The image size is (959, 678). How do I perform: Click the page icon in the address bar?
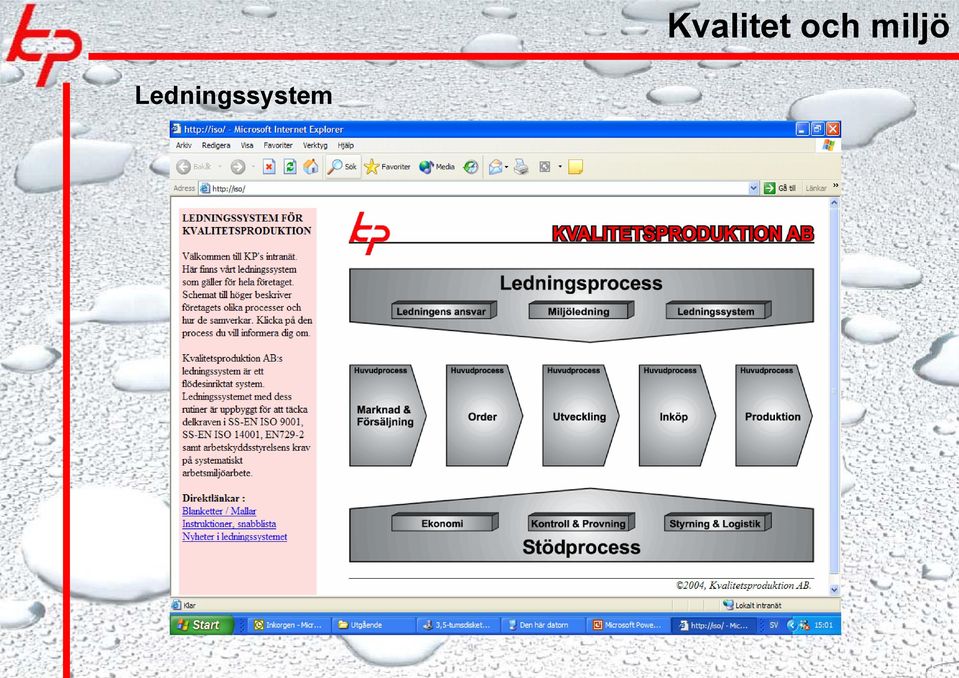[206, 188]
